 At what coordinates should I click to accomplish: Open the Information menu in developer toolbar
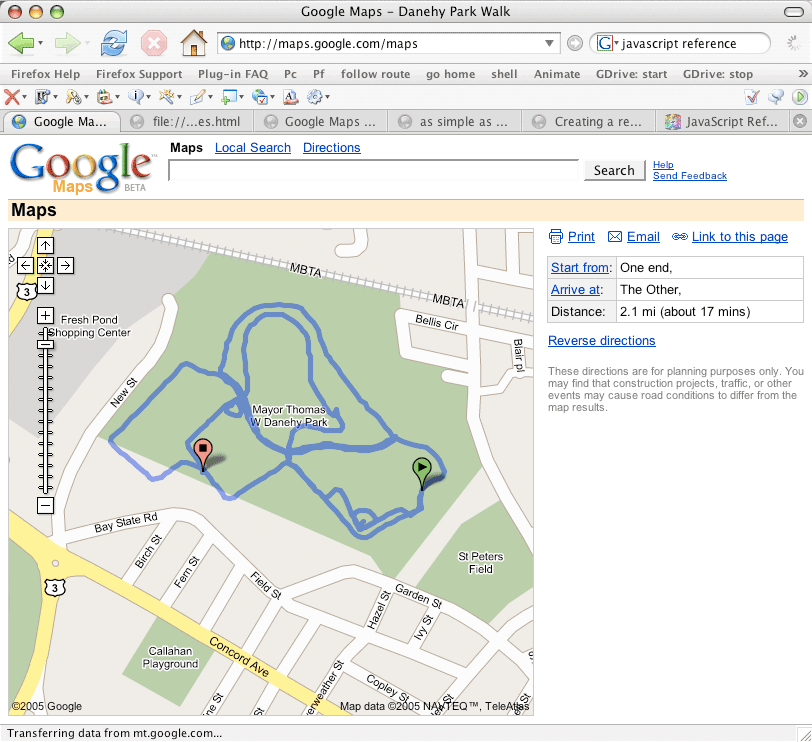[x=139, y=97]
